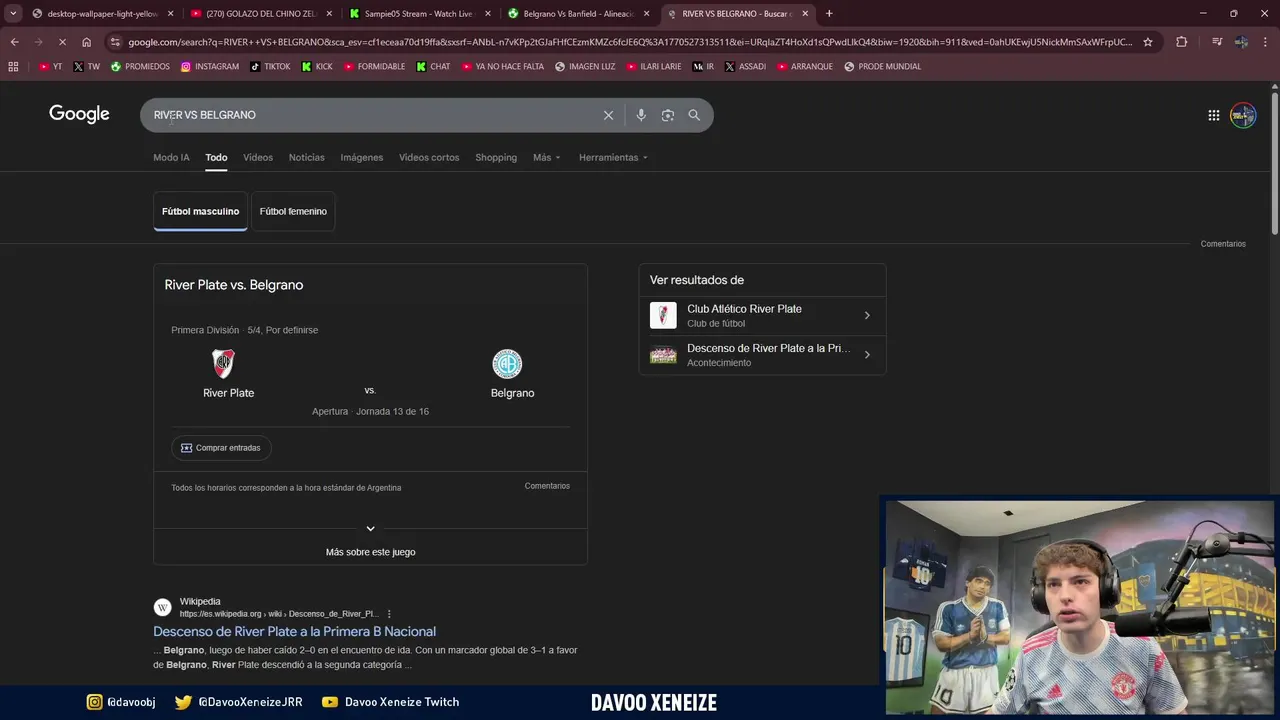Click the River Plate team crest
This screenshot has width=1280, height=720.
[223, 363]
